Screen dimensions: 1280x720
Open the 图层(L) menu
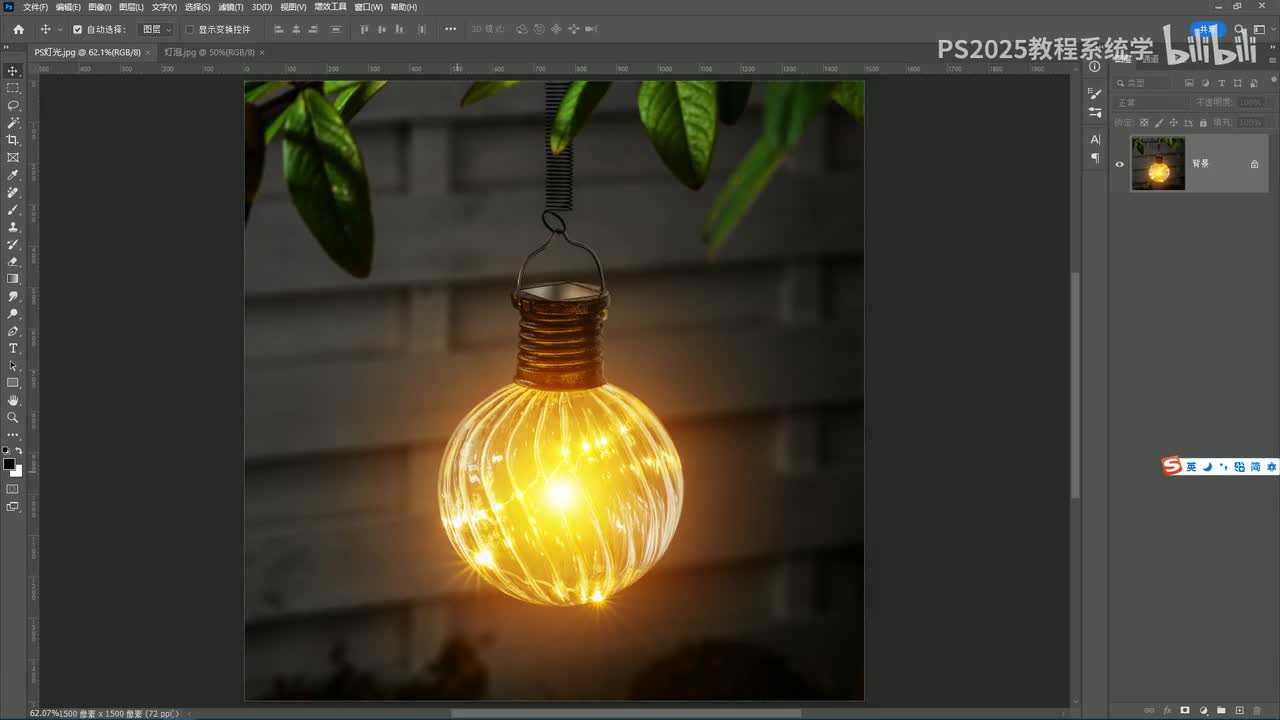132,7
